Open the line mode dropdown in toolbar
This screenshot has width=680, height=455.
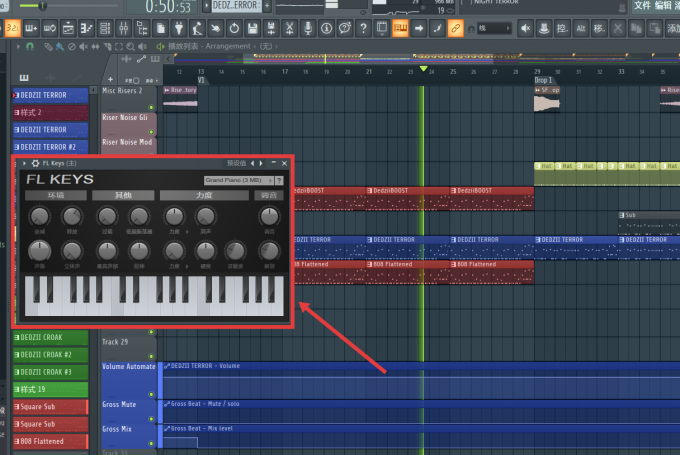(494, 29)
